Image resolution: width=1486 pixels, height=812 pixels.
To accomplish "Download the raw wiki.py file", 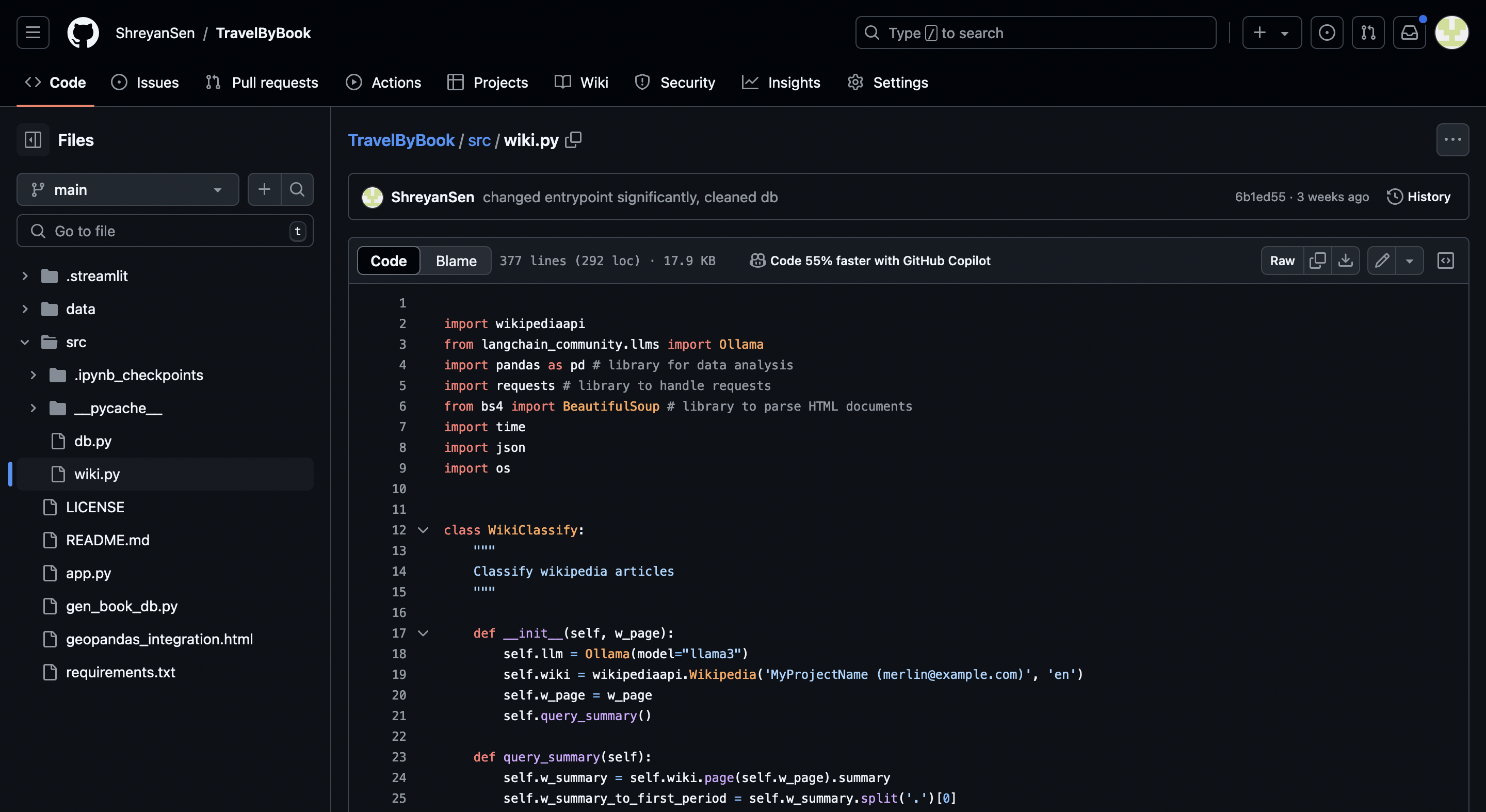I will pyautogui.click(x=1345, y=261).
